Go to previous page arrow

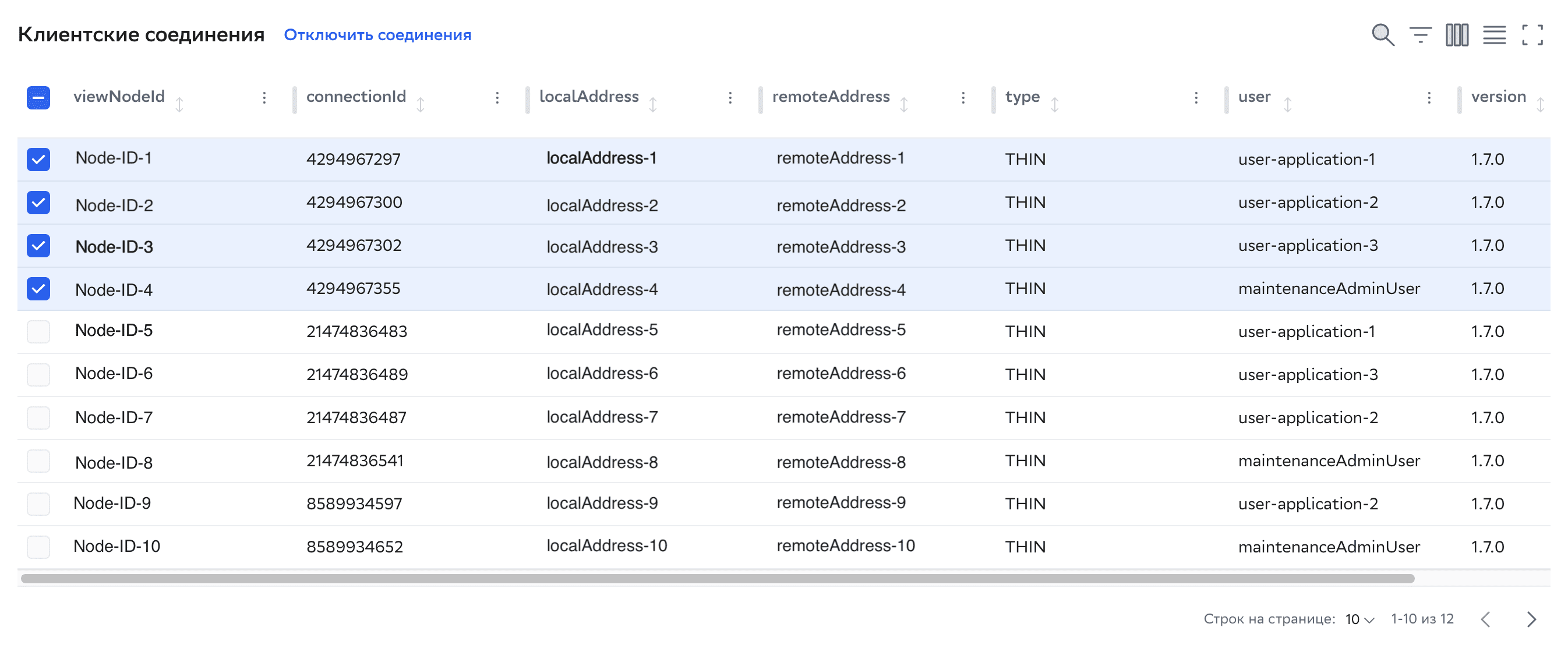pos(1486,619)
